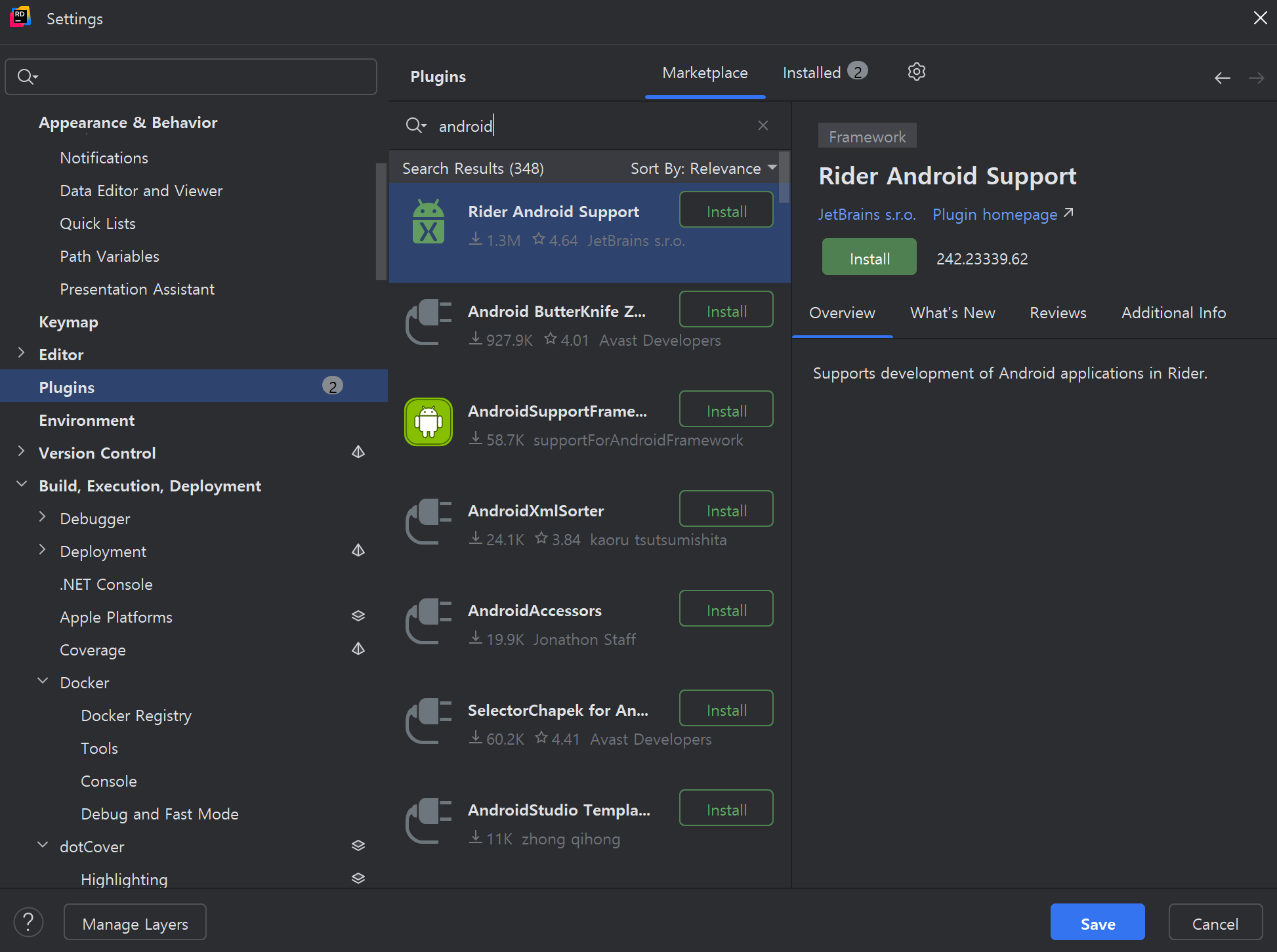The height and width of the screenshot is (952, 1277).
Task: Expand the Editor settings section
Action: point(21,354)
